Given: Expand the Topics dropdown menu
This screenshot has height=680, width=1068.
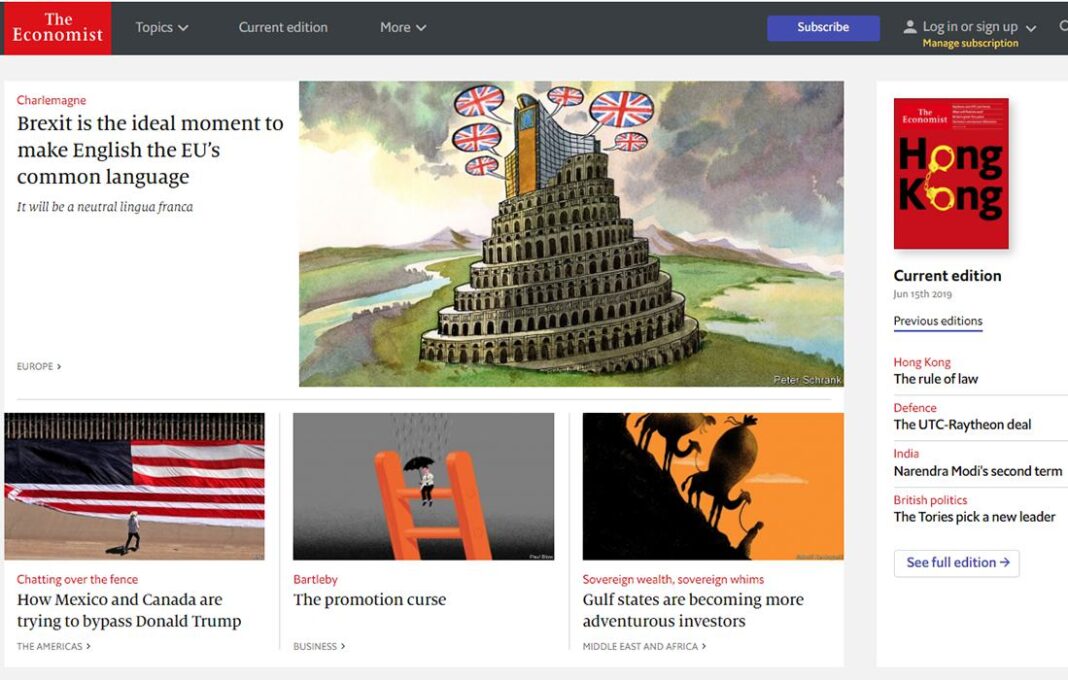Looking at the screenshot, I should pyautogui.click(x=161, y=27).
